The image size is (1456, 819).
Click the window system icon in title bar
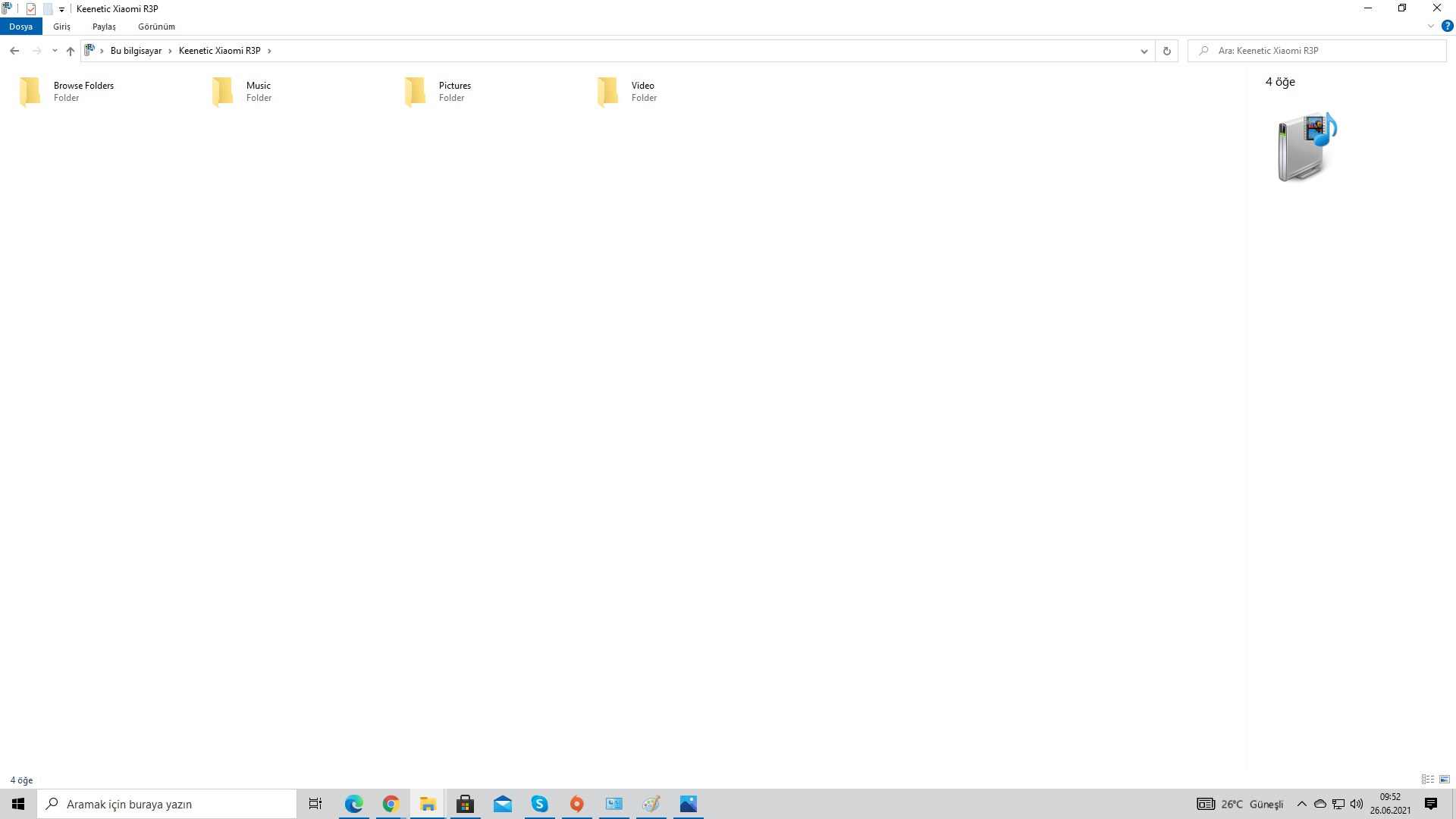[x=7, y=9]
